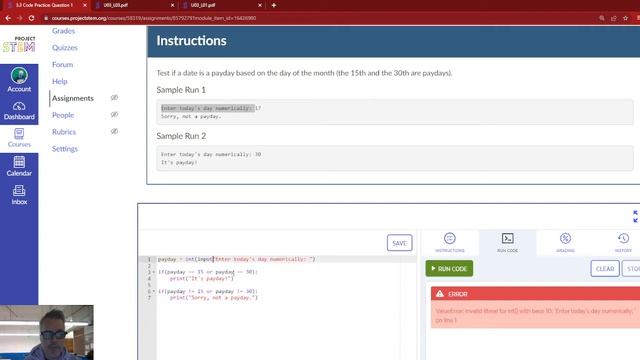The height and width of the screenshot is (360, 640).
Task: Click code line 1 with the input statement
Action: (236, 259)
